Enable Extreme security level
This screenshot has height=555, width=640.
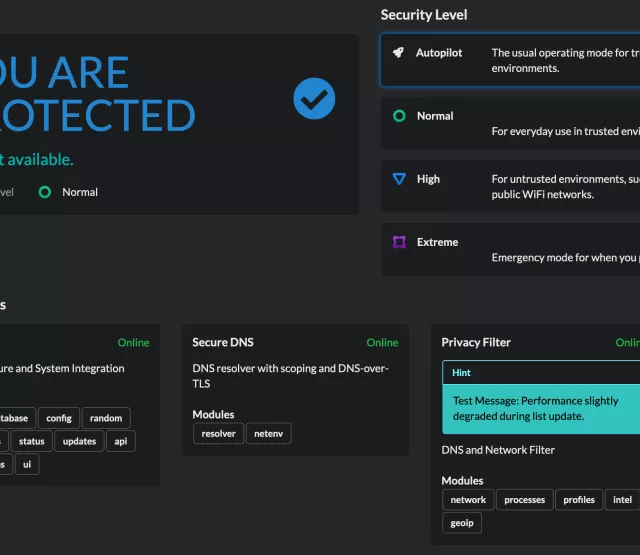click(x=437, y=242)
